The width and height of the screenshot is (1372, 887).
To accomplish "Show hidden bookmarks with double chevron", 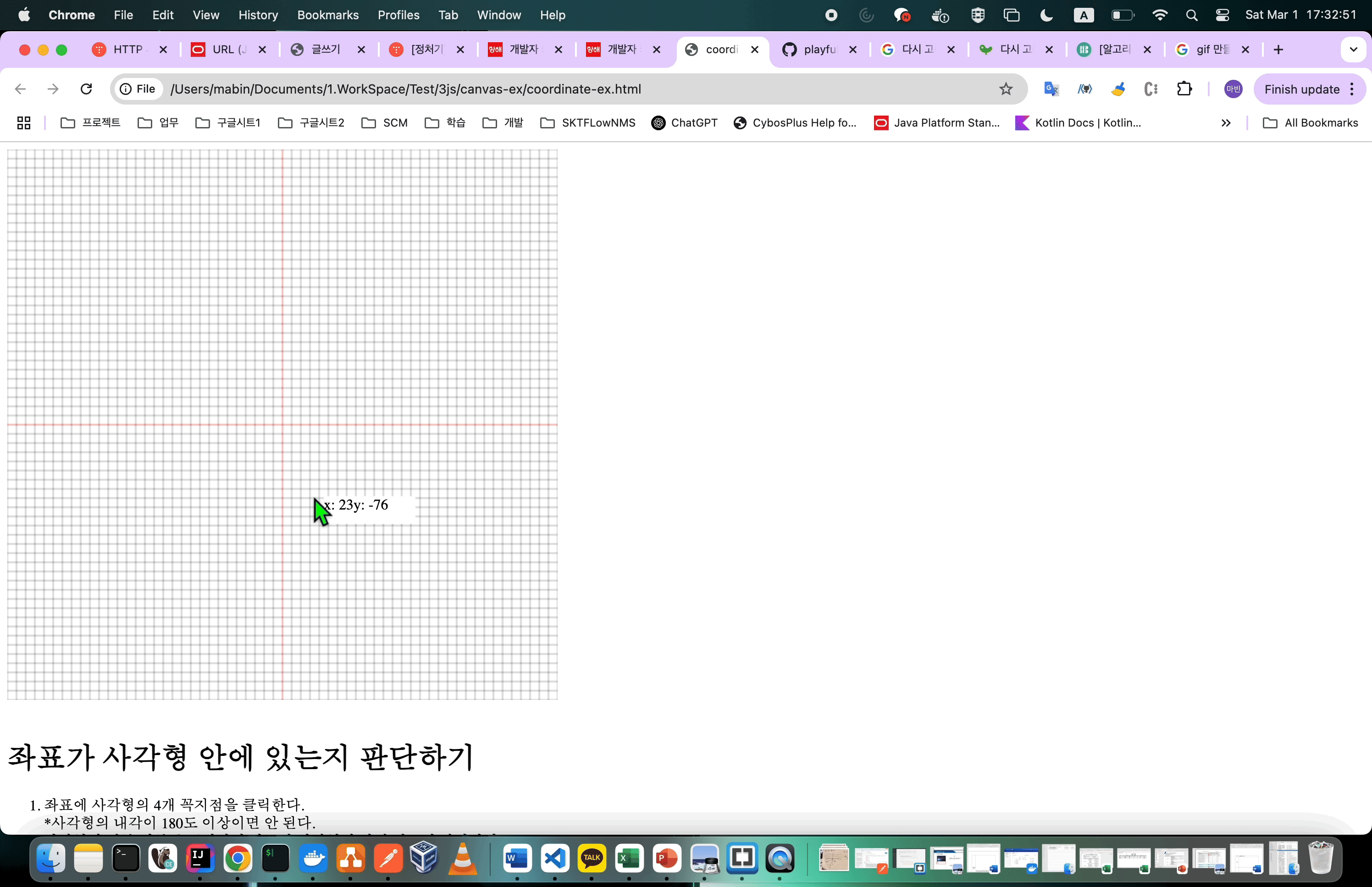I will [1226, 122].
